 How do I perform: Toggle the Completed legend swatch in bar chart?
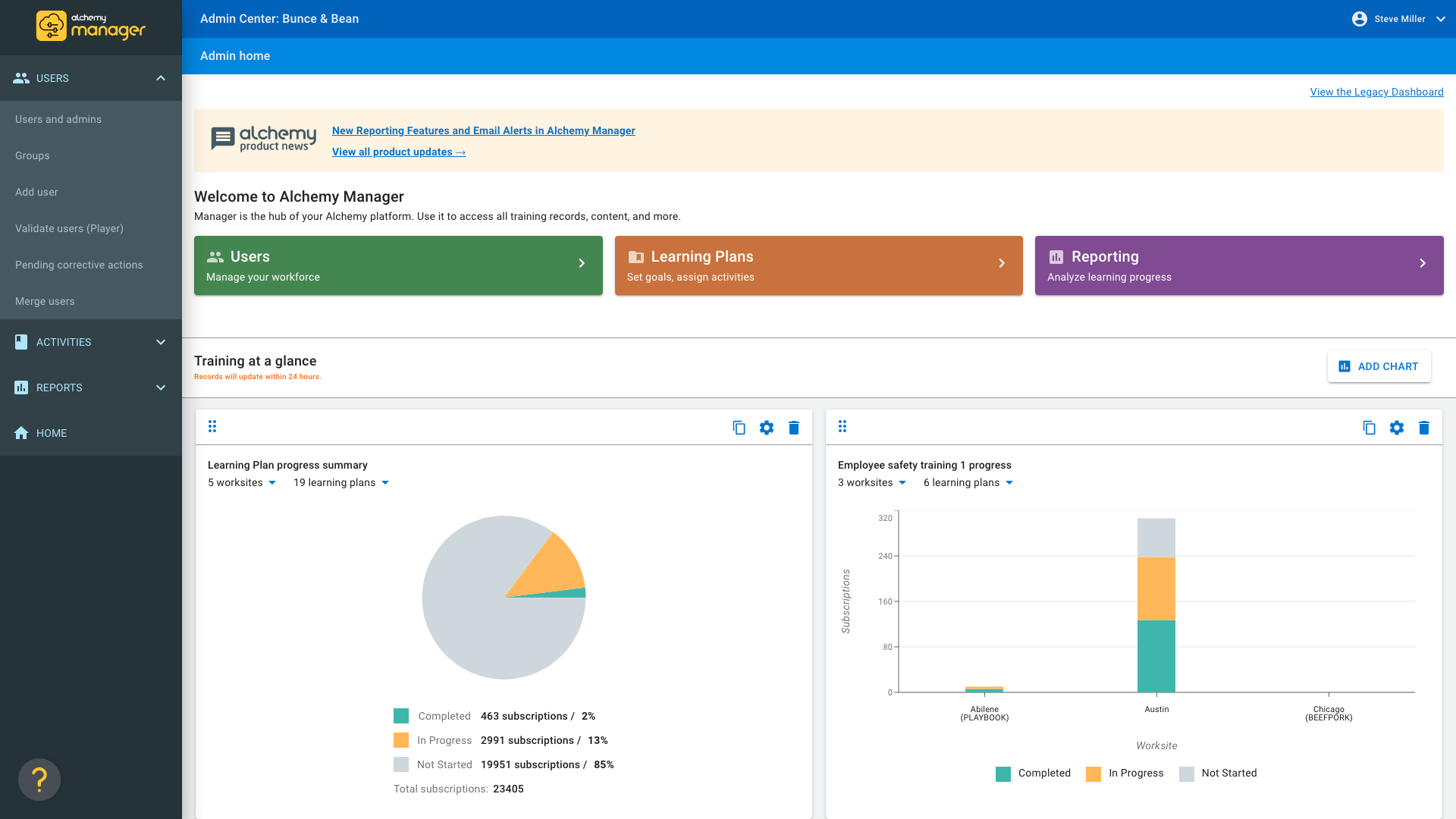coord(1003,773)
